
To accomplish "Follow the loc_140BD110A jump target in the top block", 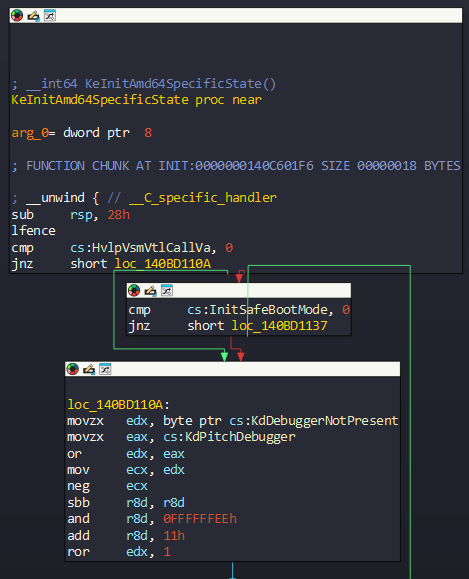I will pyautogui.click(x=162, y=264).
